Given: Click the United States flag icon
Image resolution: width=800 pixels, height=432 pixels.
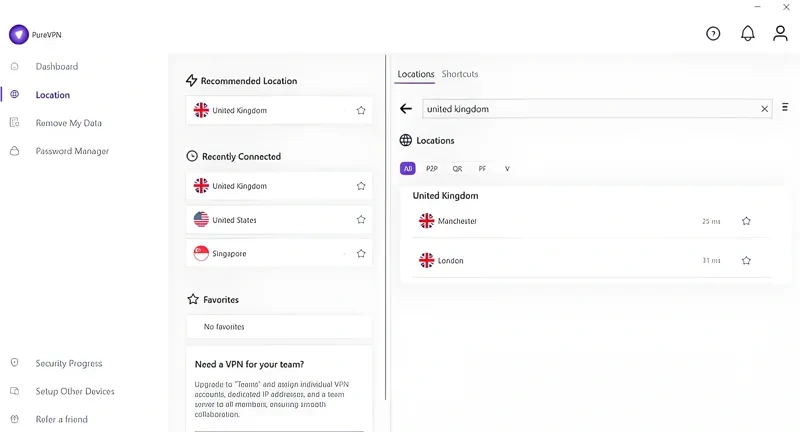Looking at the screenshot, I should pos(201,220).
